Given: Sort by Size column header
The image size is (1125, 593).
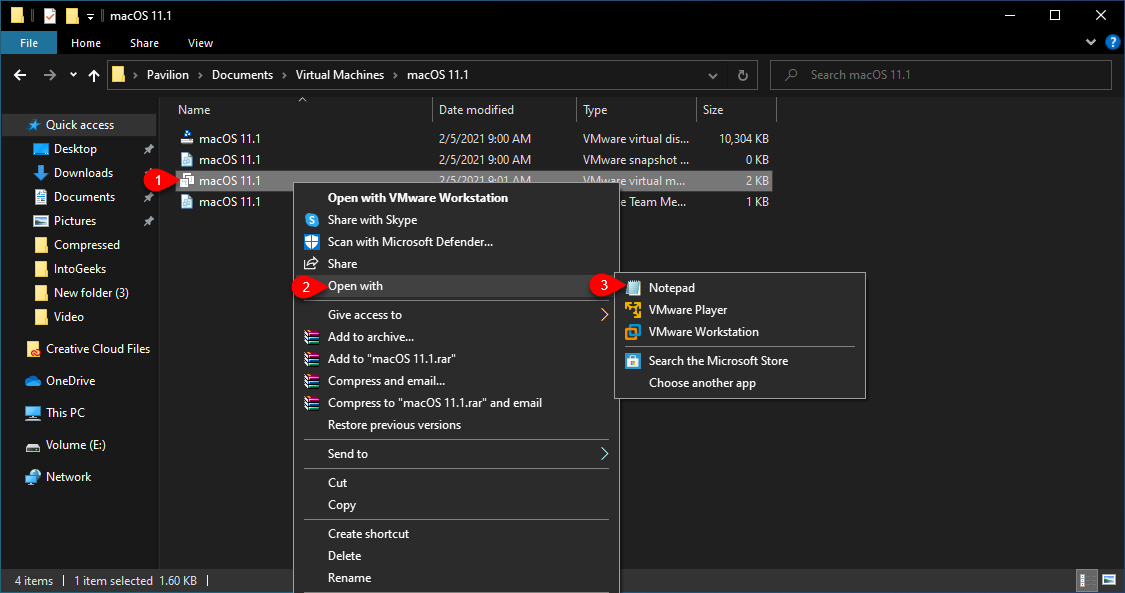Looking at the screenshot, I should [x=736, y=110].
